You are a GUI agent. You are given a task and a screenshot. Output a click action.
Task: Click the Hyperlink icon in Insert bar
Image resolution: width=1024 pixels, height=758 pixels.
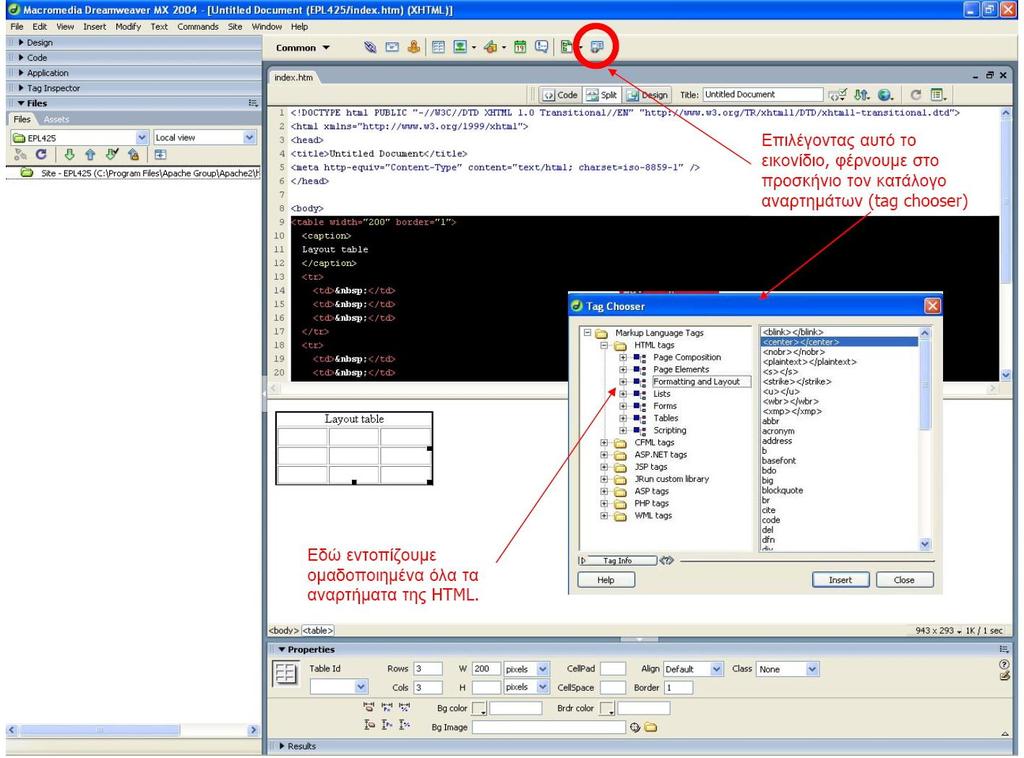pyautogui.click(x=370, y=47)
